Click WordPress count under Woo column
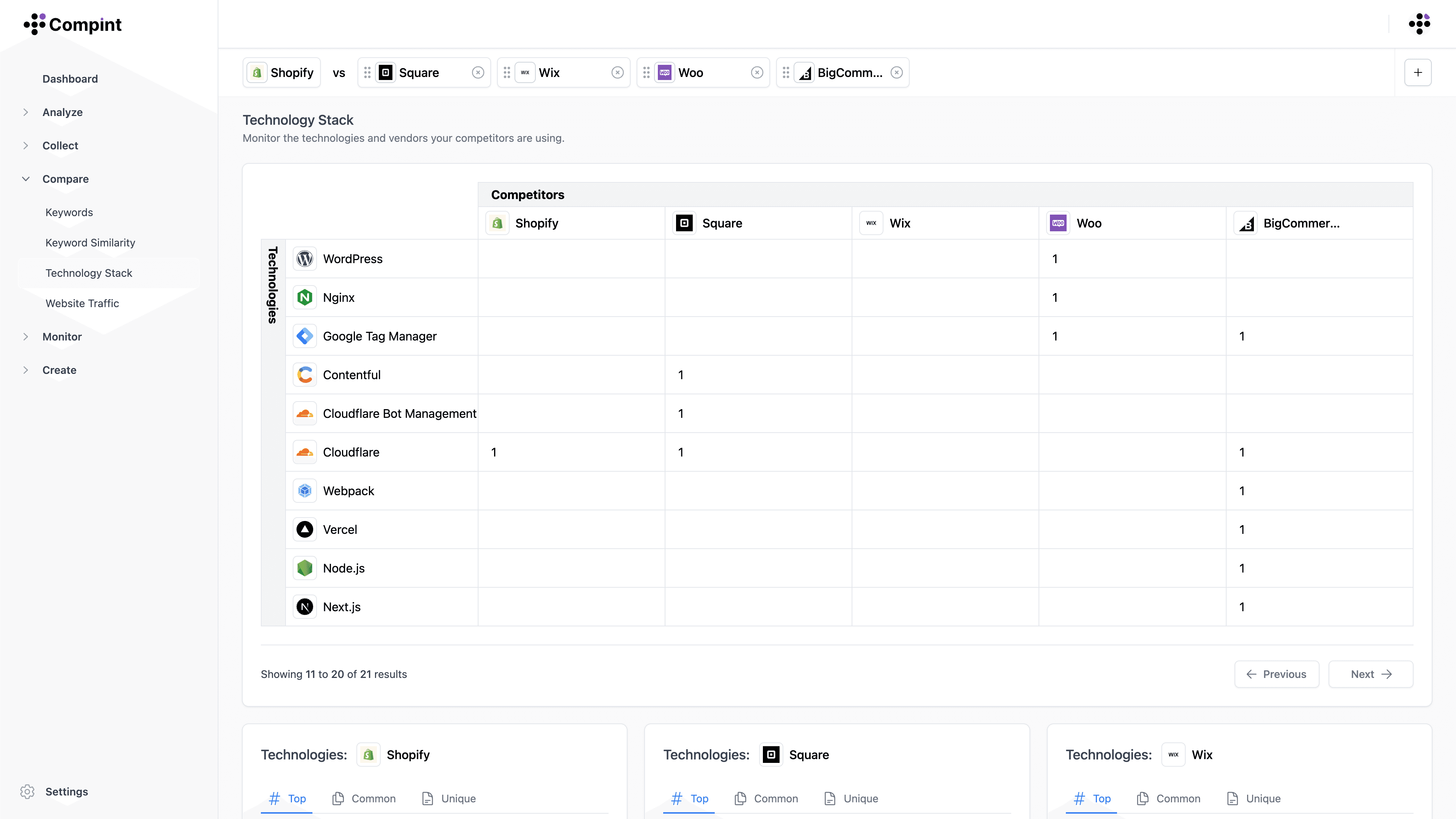Viewport: 1456px width, 819px height. (1055, 259)
